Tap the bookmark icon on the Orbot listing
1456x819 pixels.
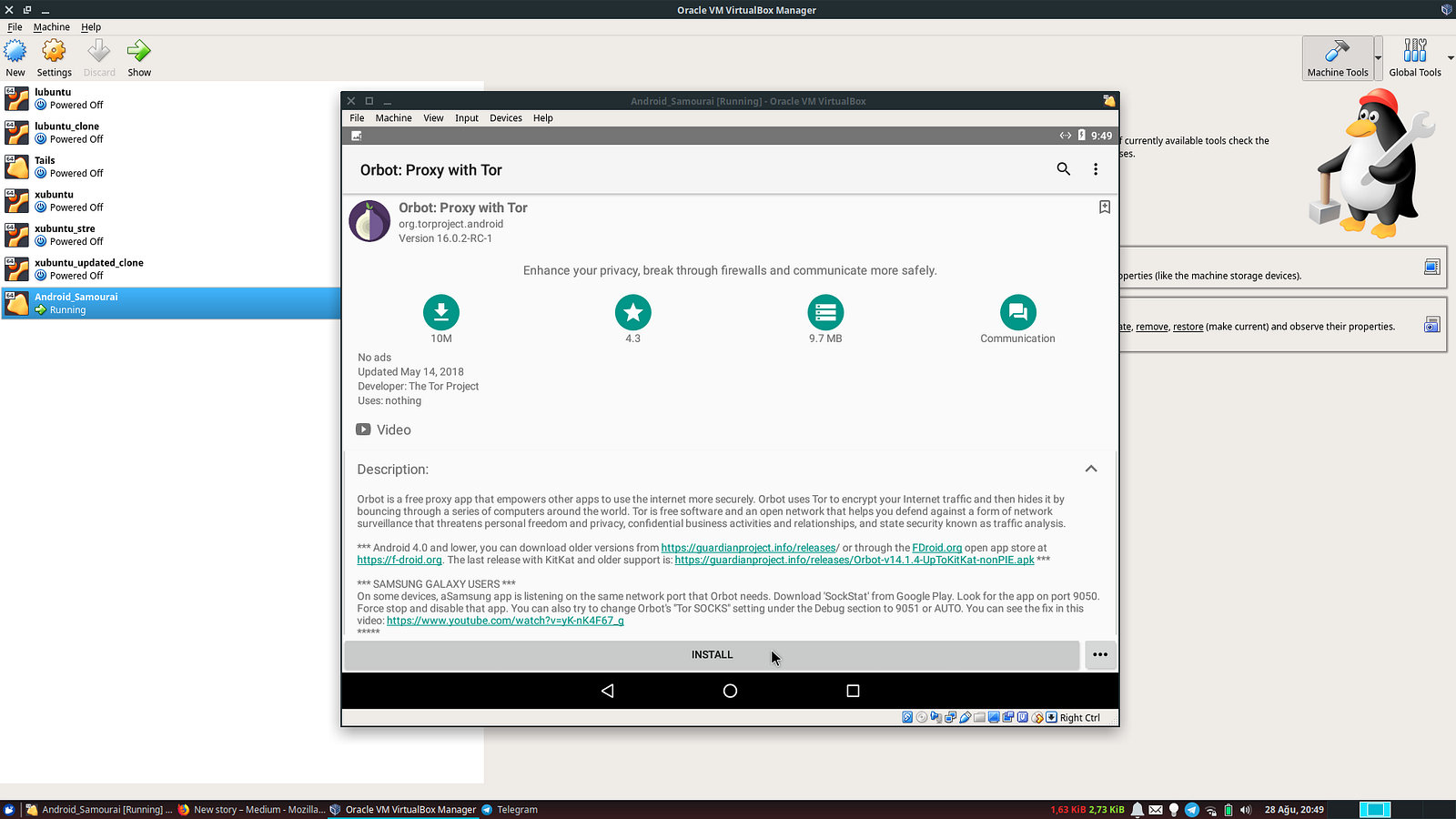click(1105, 207)
